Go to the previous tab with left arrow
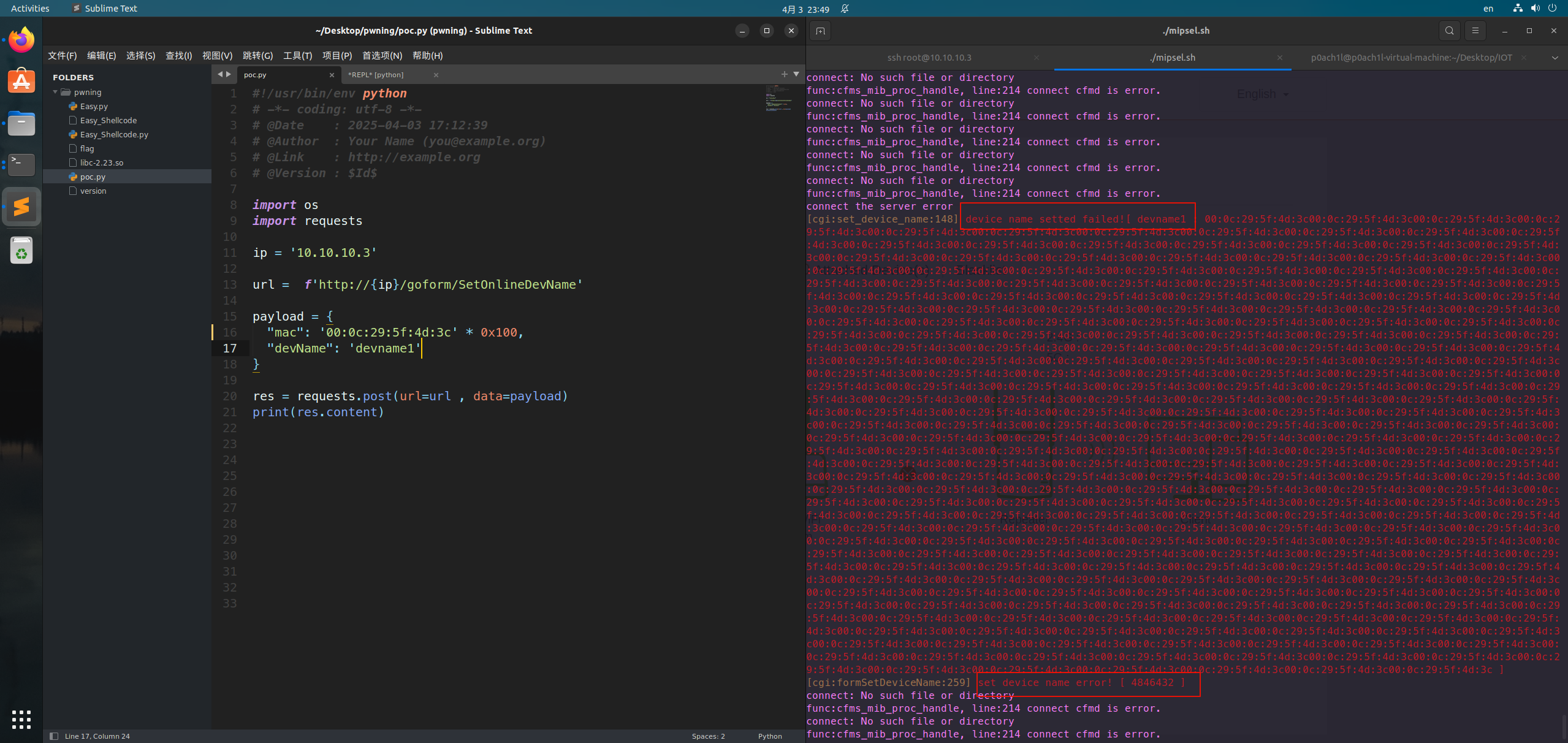 [x=220, y=74]
